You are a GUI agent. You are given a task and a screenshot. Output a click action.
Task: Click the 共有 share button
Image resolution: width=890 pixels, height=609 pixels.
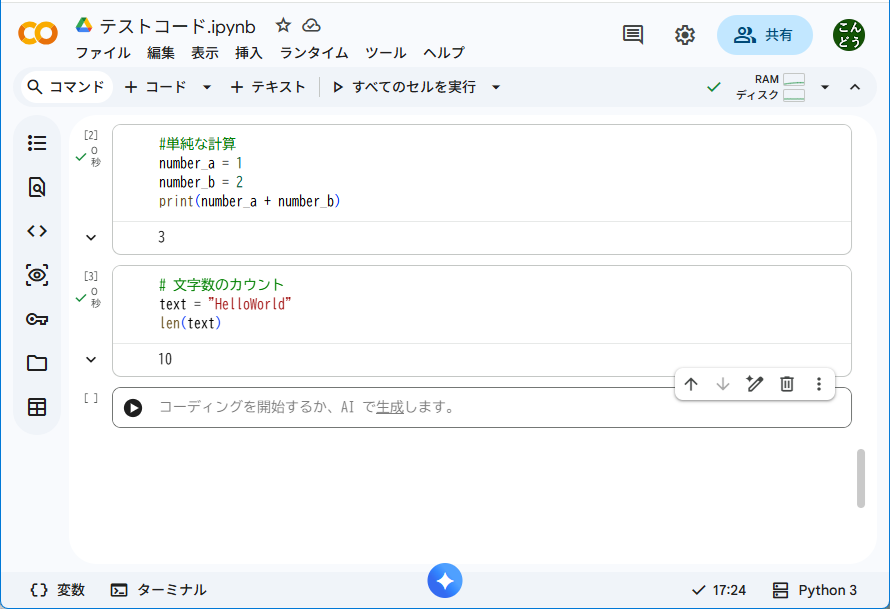(x=765, y=35)
